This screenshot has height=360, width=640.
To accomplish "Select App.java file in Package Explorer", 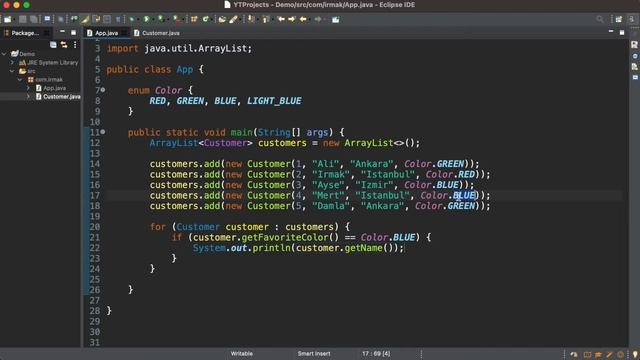I will coord(51,88).
